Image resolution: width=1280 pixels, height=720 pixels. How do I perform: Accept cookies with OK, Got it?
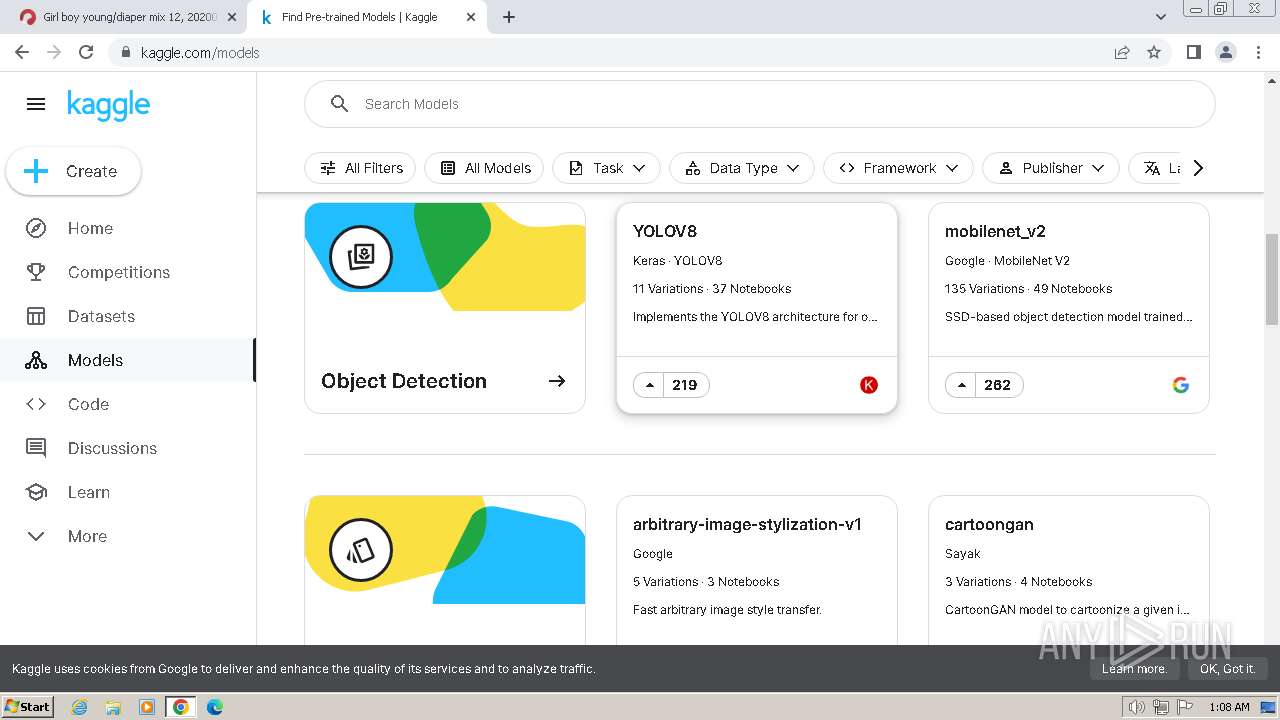(x=1227, y=669)
